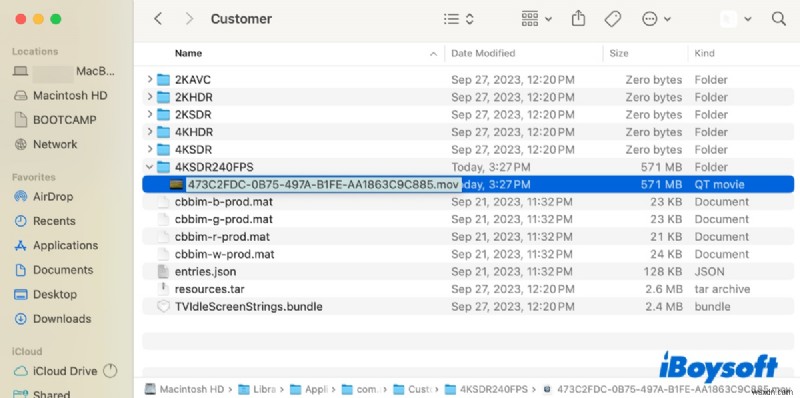
Task: Sort by the Name column header
Action: pos(188,53)
